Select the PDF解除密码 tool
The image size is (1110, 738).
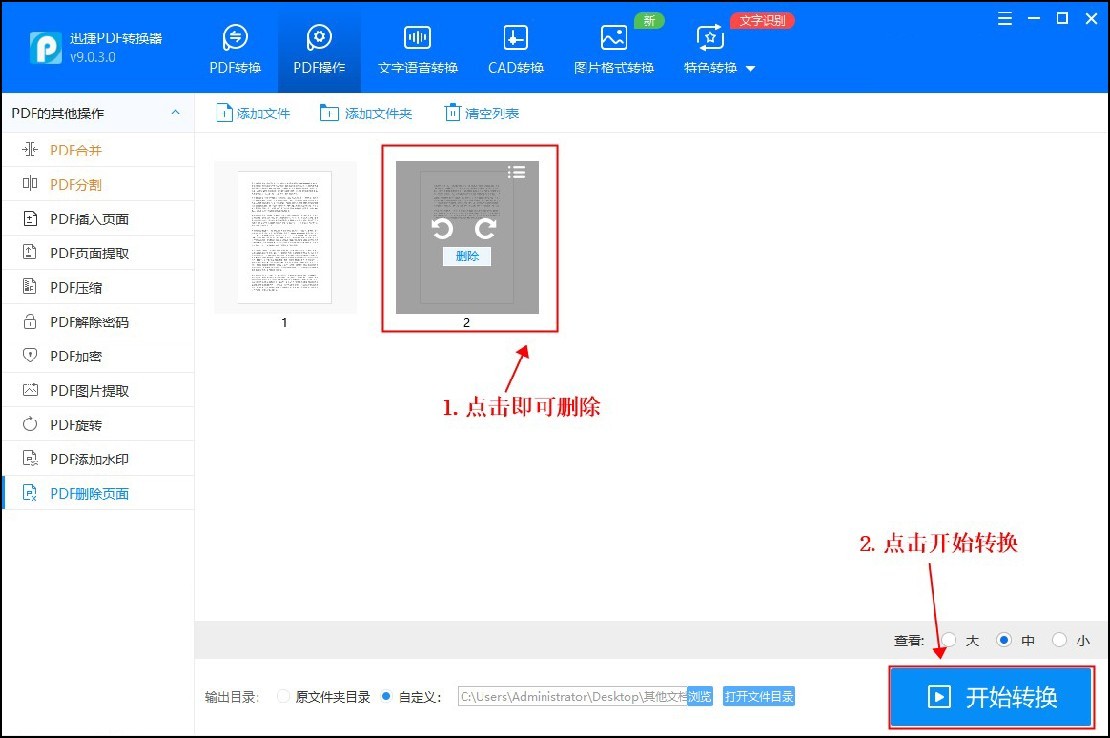[78, 321]
